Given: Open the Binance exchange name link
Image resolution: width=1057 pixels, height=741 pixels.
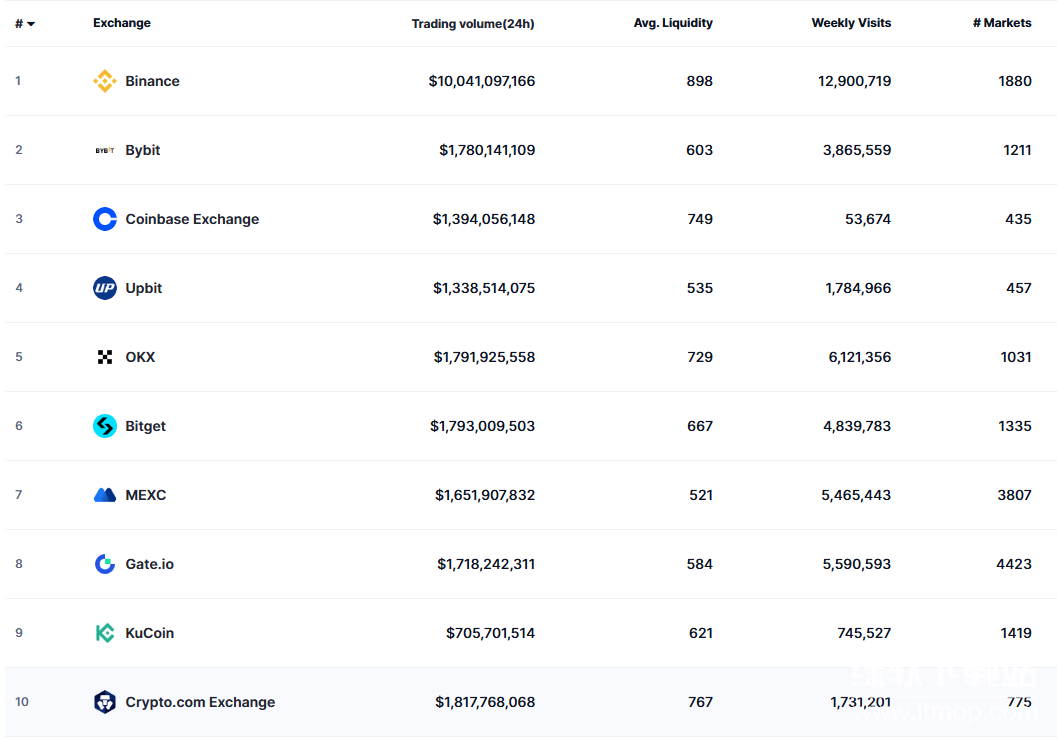Looking at the screenshot, I should click(x=152, y=82).
